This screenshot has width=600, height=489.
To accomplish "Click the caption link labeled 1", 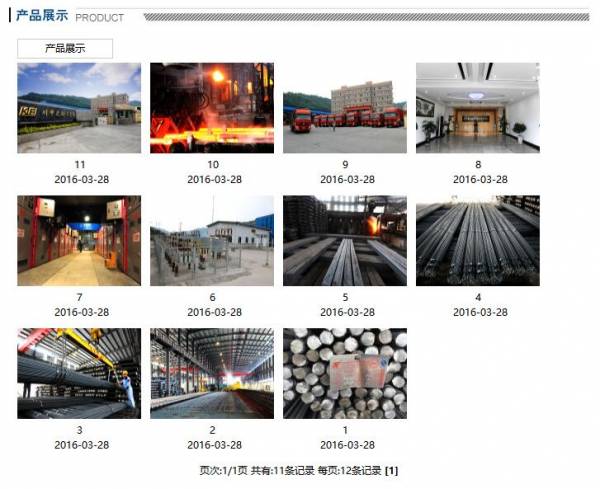I will coord(345,430).
